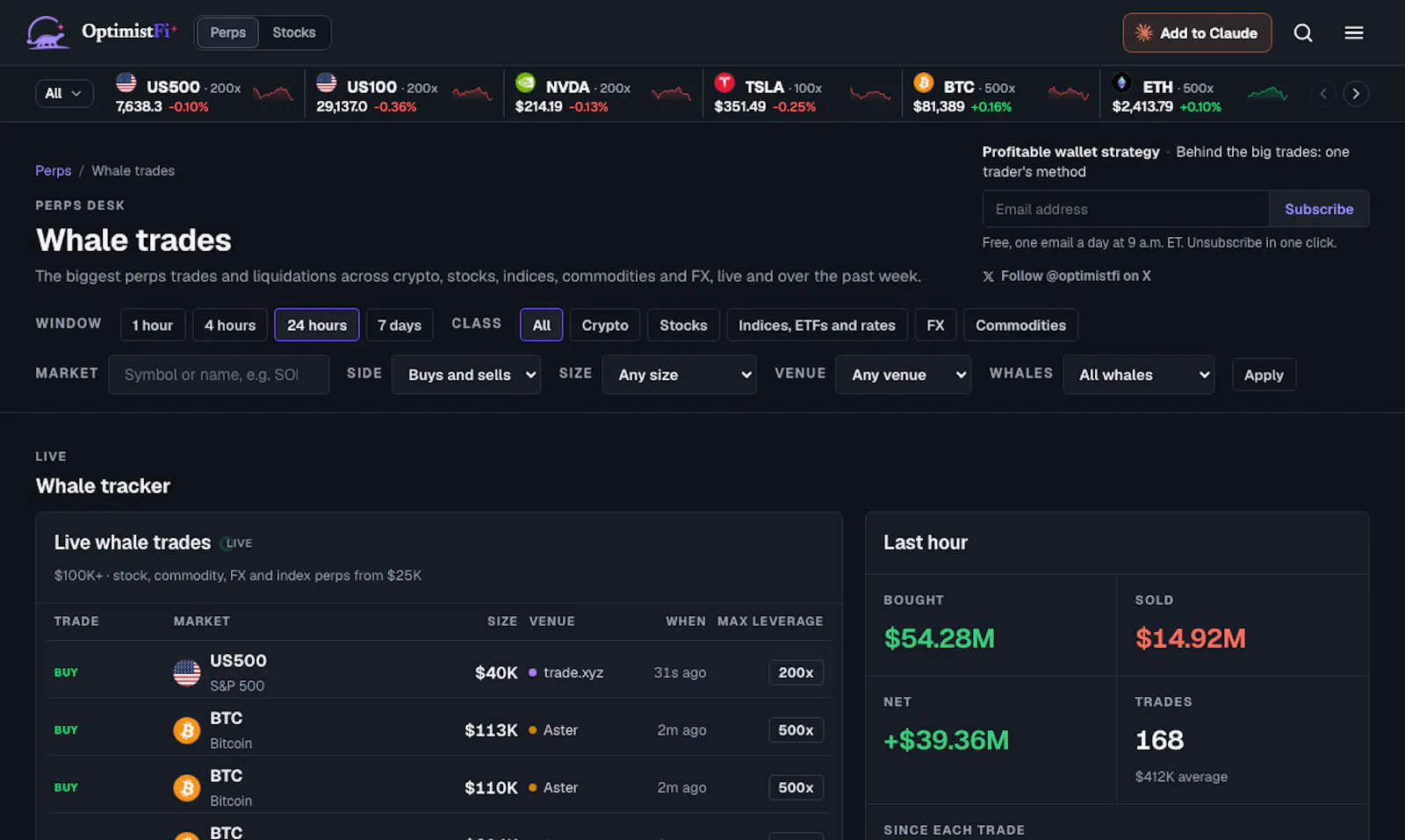This screenshot has width=1405, height=840.
Task: Filter class by Crypto
Action: point(605,325)
